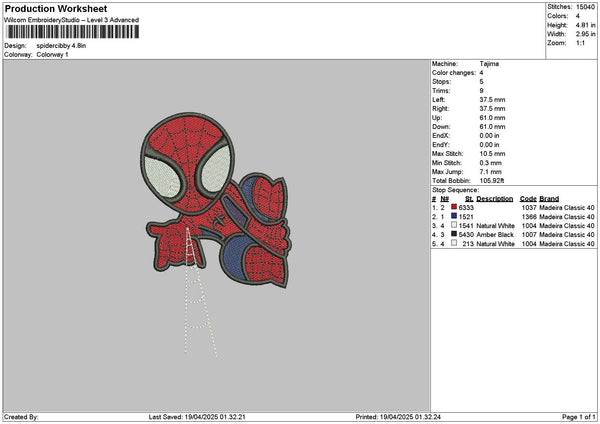Click the Stitches count 15040
600x424 pixels.
click(585, 6)
